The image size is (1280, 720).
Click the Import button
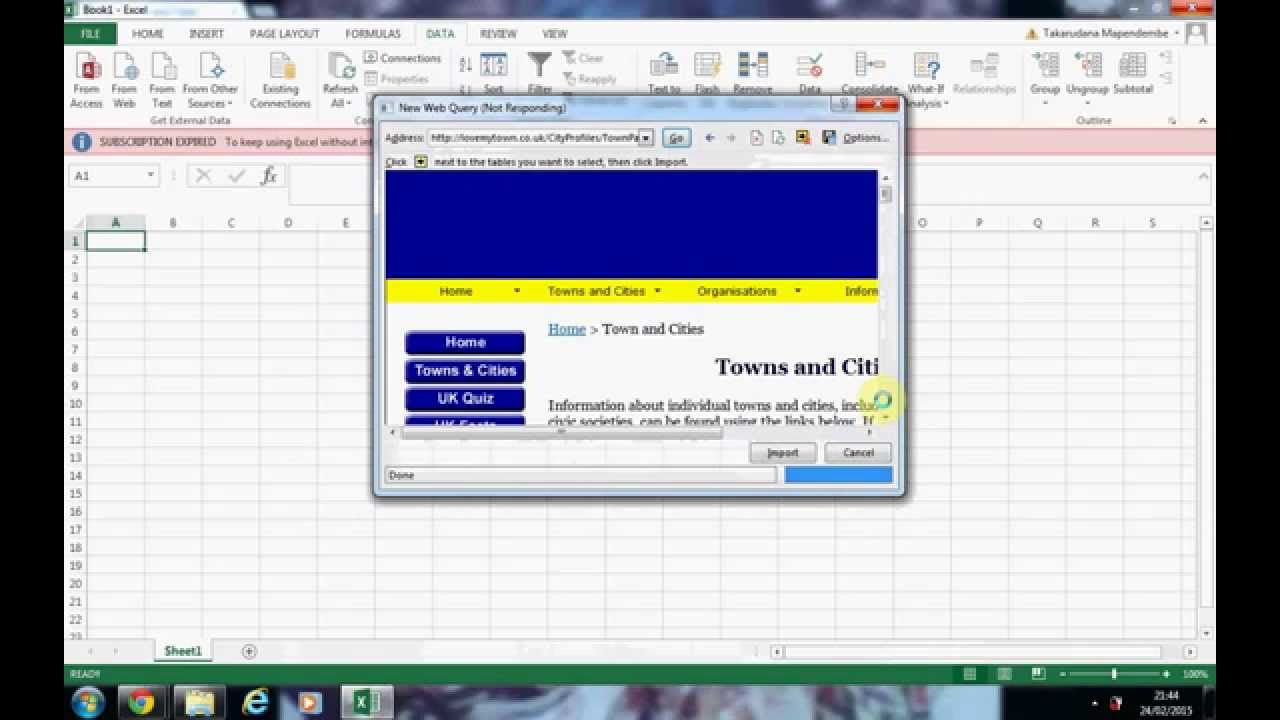pos(783,453)
